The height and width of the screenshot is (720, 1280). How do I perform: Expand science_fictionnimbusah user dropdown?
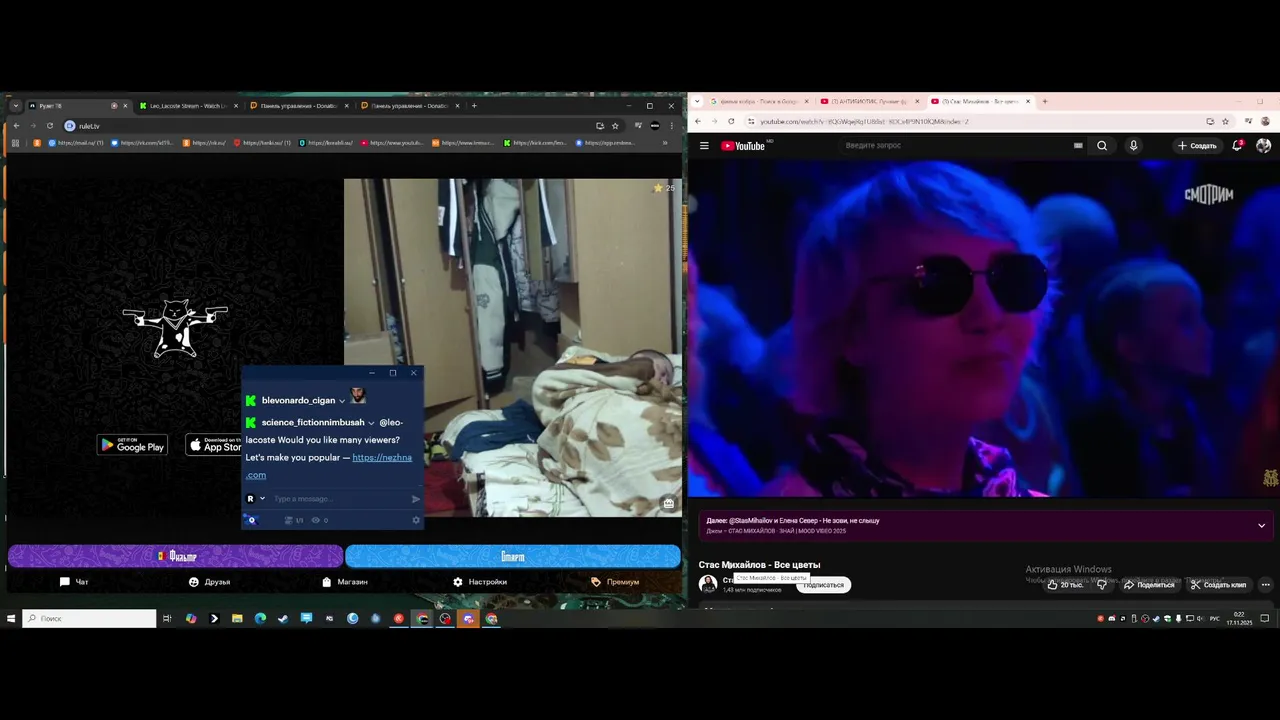[371, 422]
